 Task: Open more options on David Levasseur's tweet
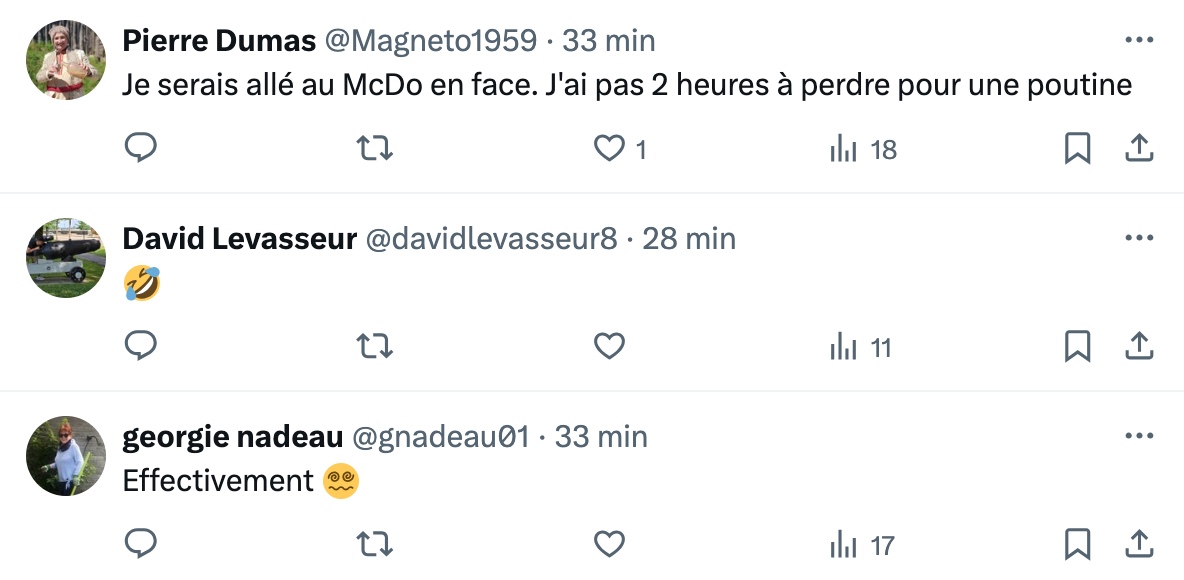click(x=1139, y=239)
